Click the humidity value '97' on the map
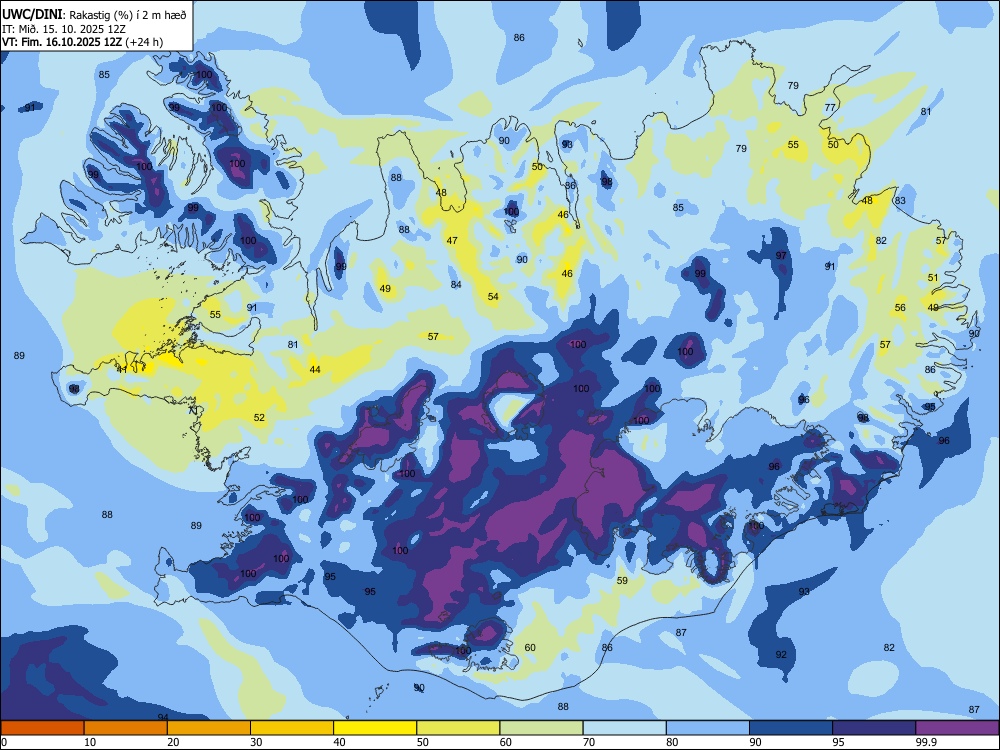The image size is (1000, 750). (781, 255)
